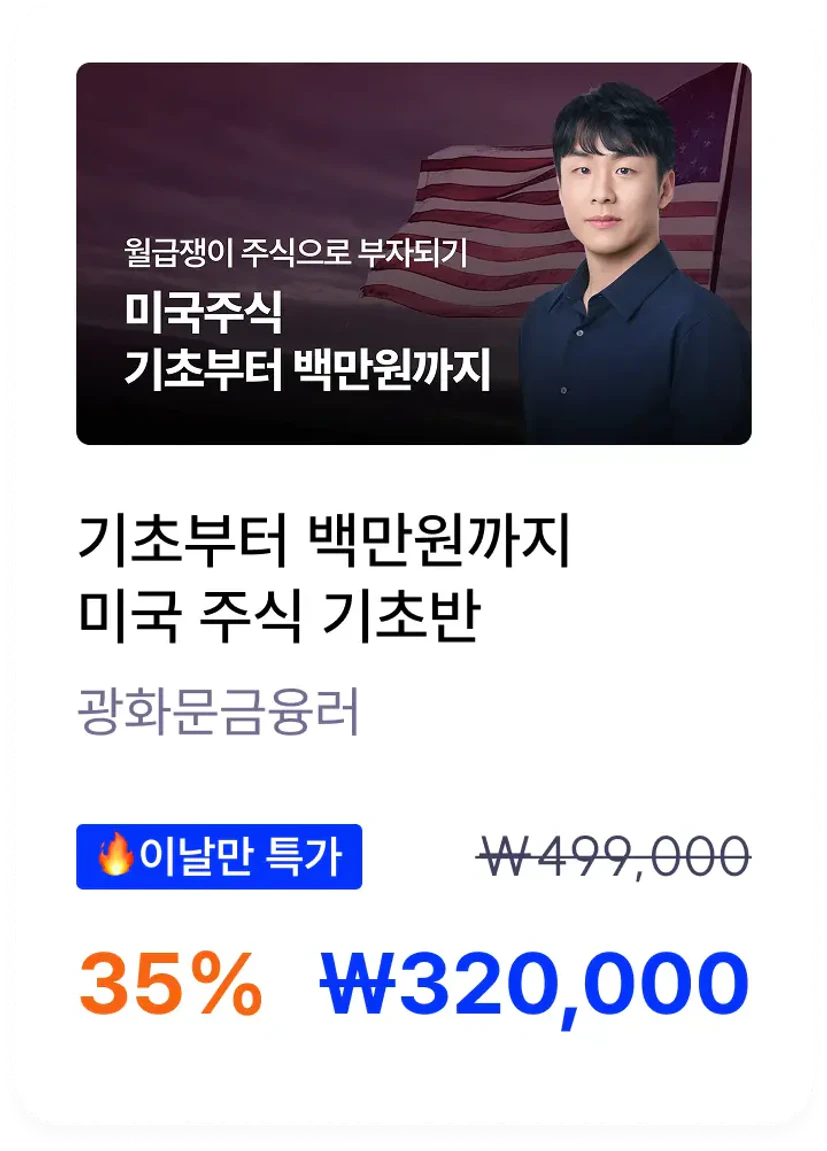Viewport: 827px width, 1151px height.
Task: Open the "미국 주식 기초반" title line
Action: [280, 617]
